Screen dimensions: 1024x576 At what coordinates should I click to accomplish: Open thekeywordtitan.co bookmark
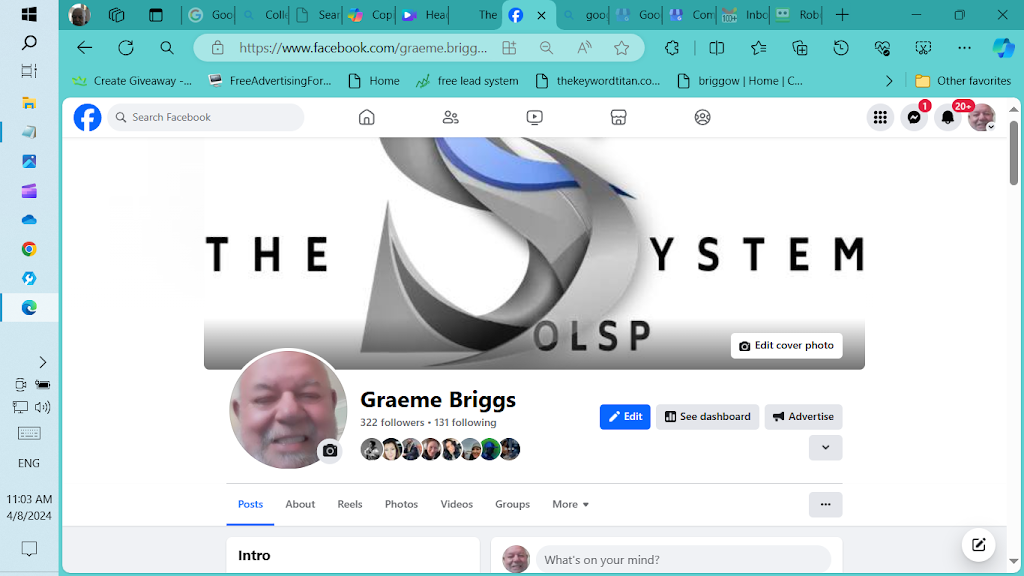tap(598, 81)
